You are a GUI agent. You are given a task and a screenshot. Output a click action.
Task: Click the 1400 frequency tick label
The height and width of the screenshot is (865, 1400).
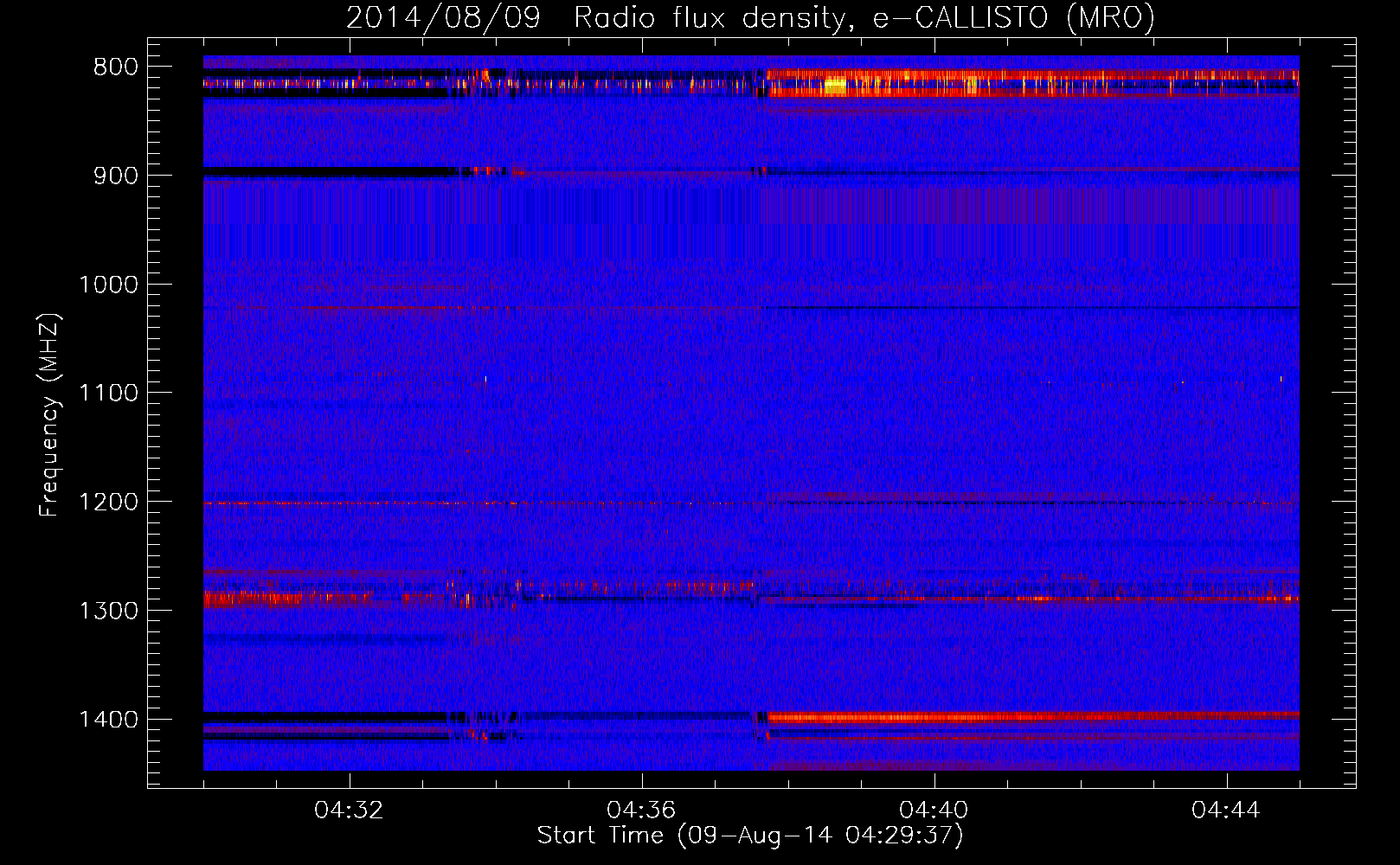coord(108,720)
